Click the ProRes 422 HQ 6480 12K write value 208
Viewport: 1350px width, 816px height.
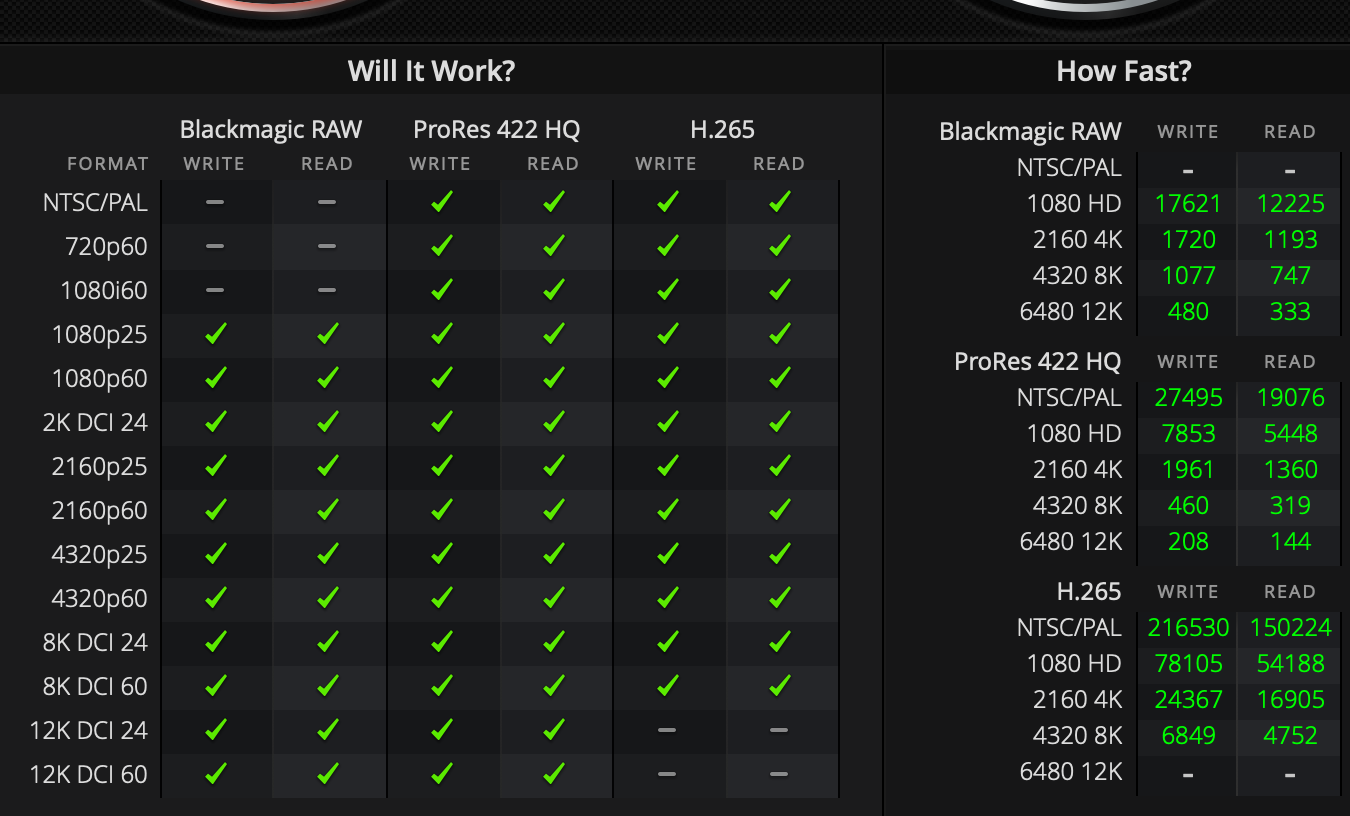point(1187,542)
